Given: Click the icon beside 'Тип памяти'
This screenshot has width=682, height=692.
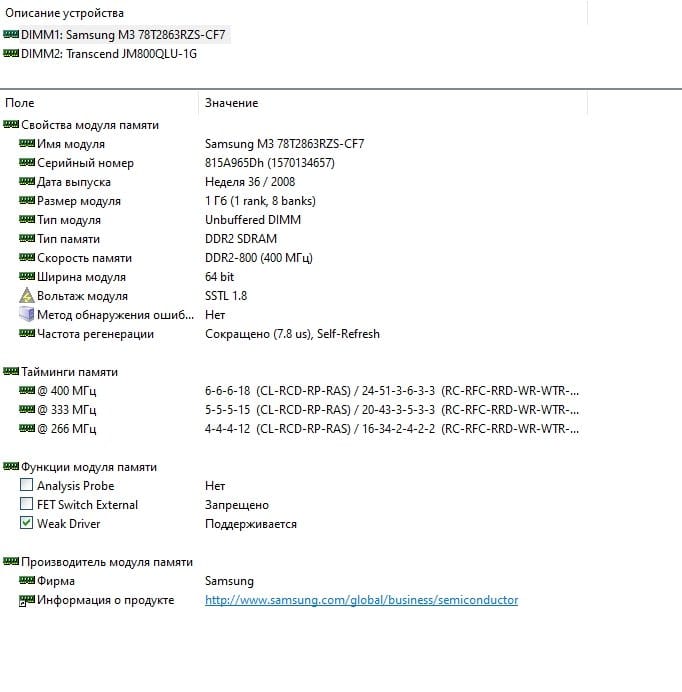Looking at the screenshot, I should pos(27,238).
